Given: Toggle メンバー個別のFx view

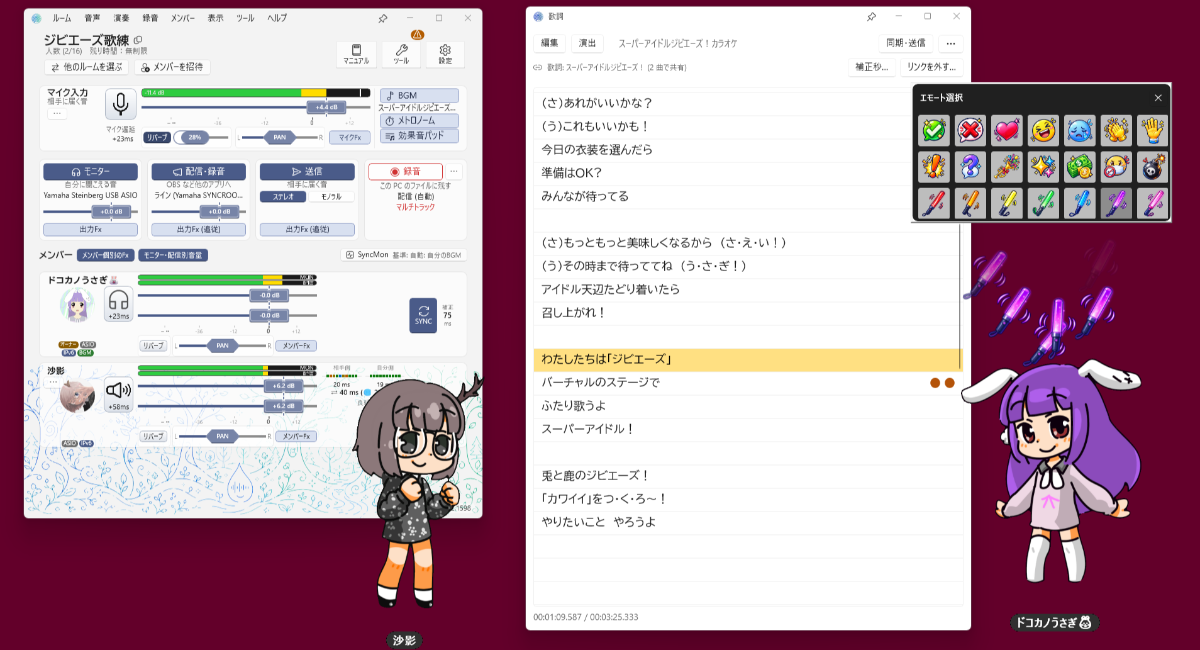Looking at the screenshot, I should (x=107, y=255).
